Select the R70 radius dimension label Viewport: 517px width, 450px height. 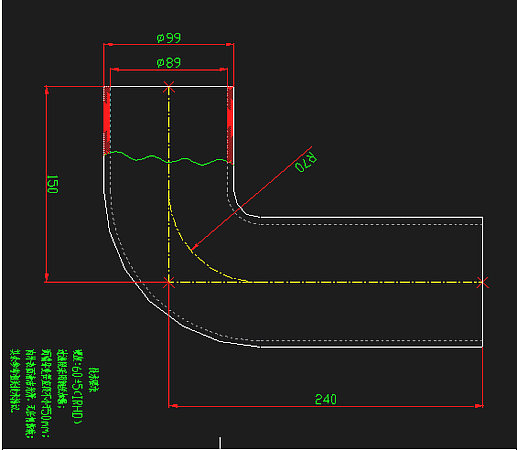click(x=306, y=162)
